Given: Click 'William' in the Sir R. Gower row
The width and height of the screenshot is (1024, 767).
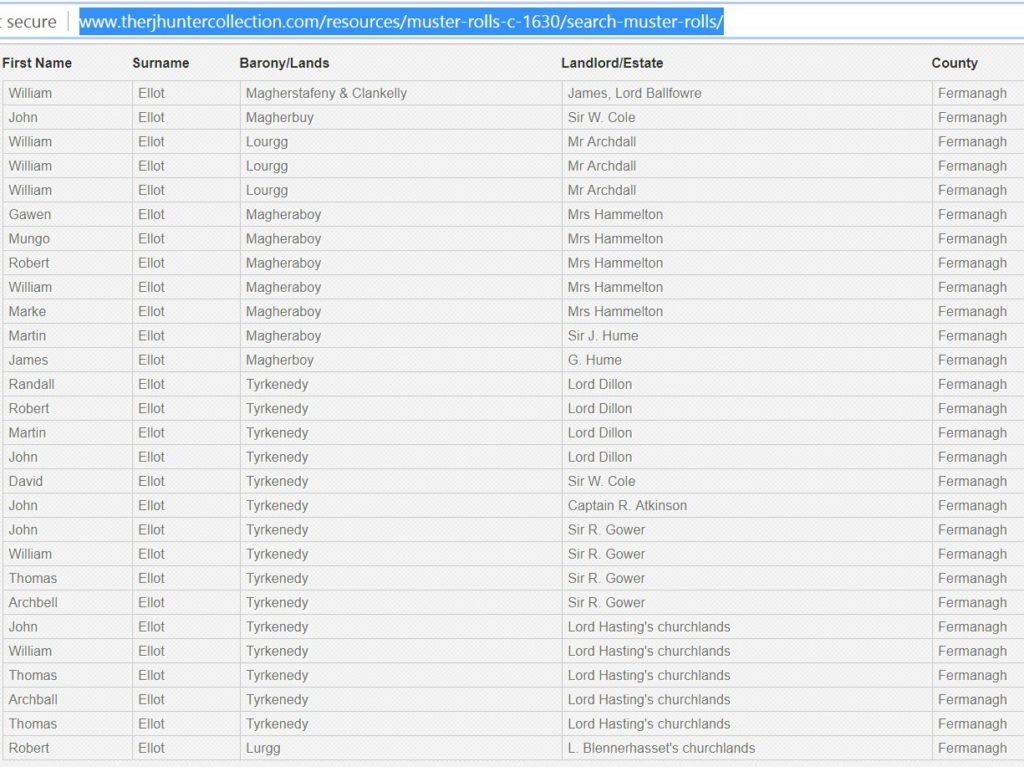Looking at the screenshot, I should [30, 554].
